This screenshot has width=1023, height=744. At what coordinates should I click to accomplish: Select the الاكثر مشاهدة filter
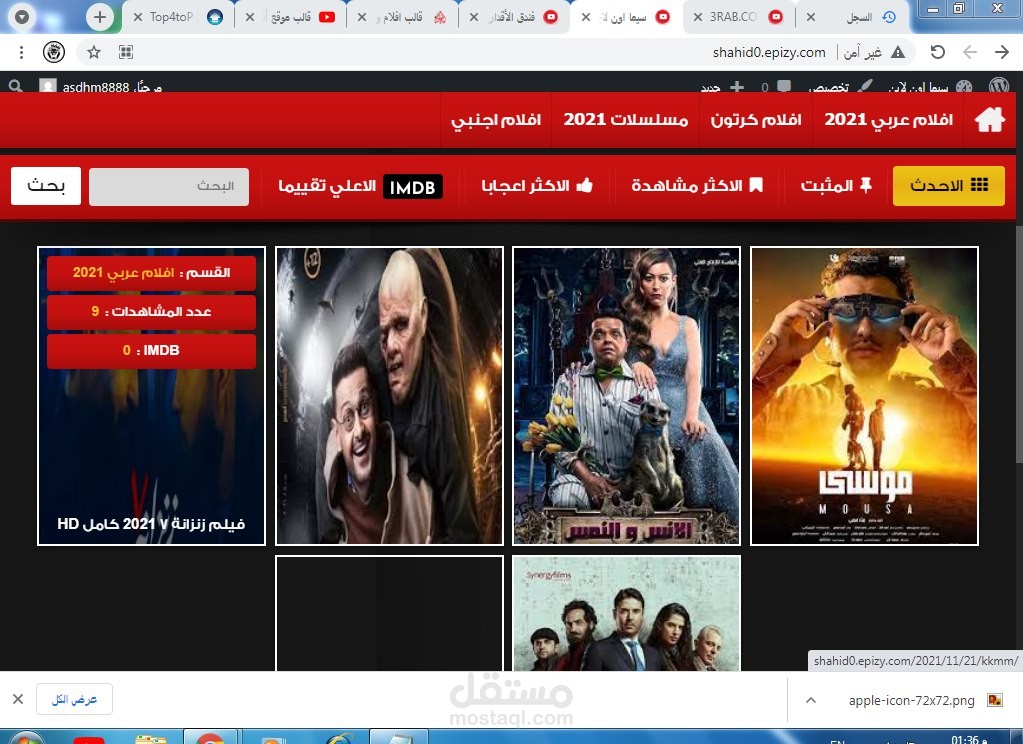click(697, 186)
